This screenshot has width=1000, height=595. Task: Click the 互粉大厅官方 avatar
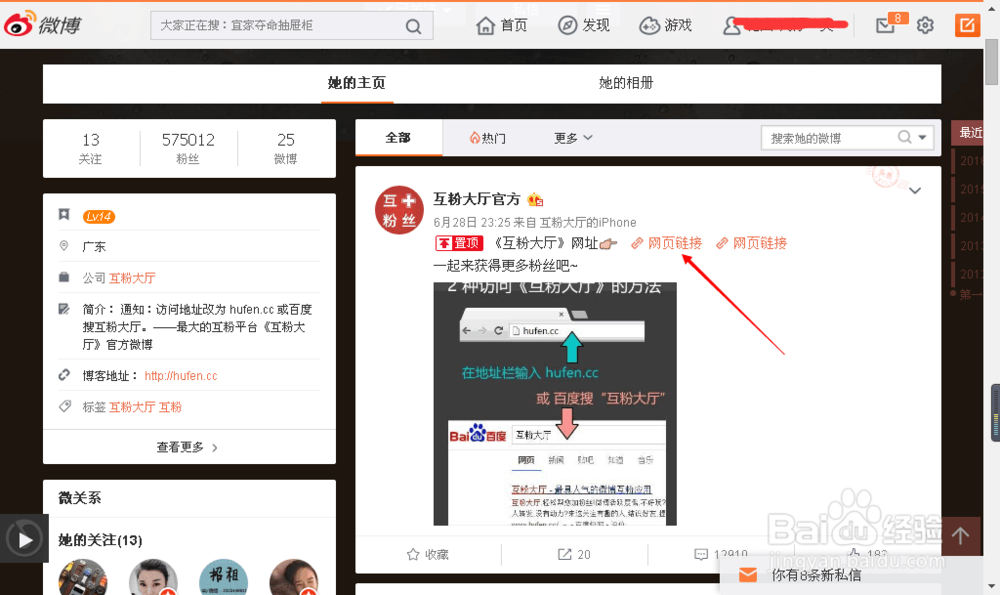399,210
